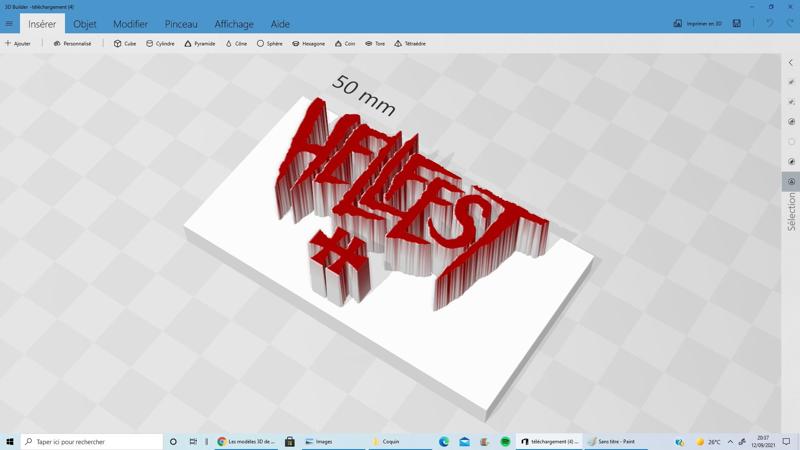The image size is (800, 450).
Task: Choose the Personnalisé shape option
Action: [72, 44]
